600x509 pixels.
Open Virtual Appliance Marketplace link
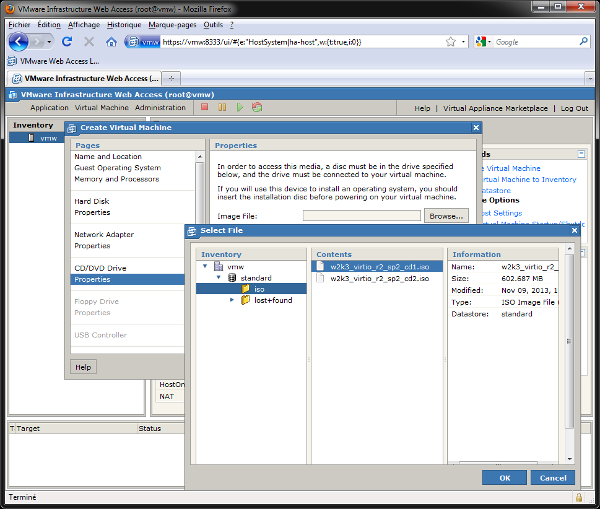click(x=495, y=108)
